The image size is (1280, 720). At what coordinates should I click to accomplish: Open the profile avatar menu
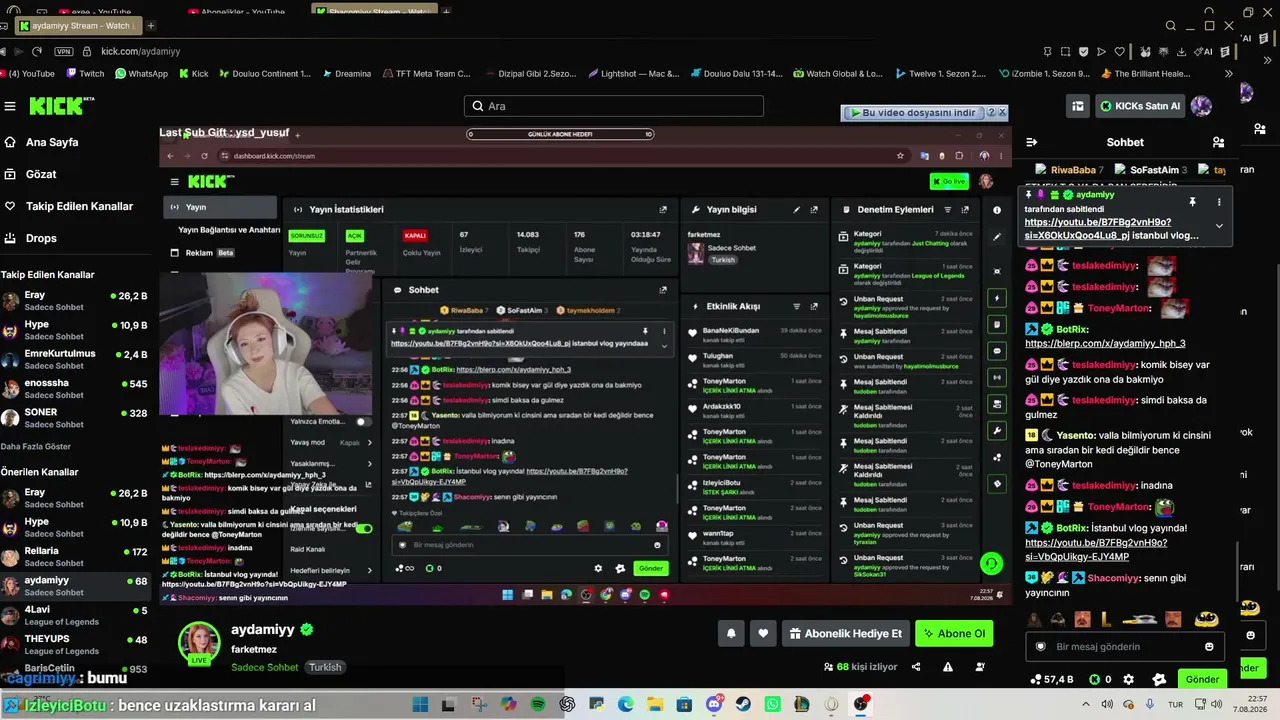[x=1201, y=106]
